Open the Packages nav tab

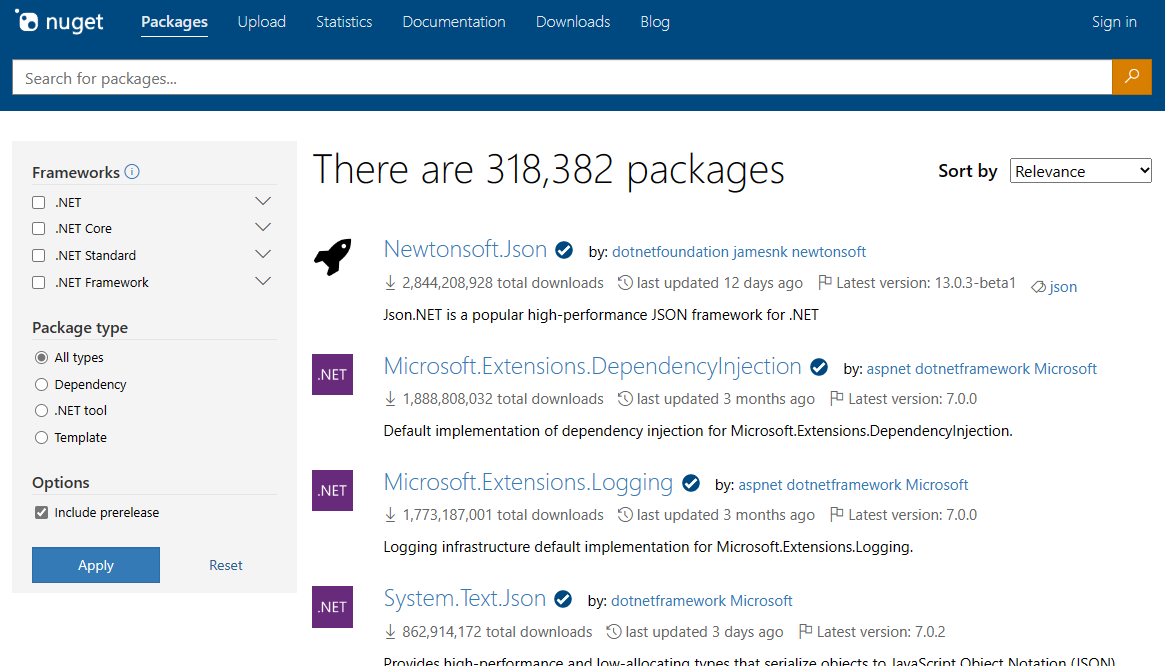pos(175,22)
